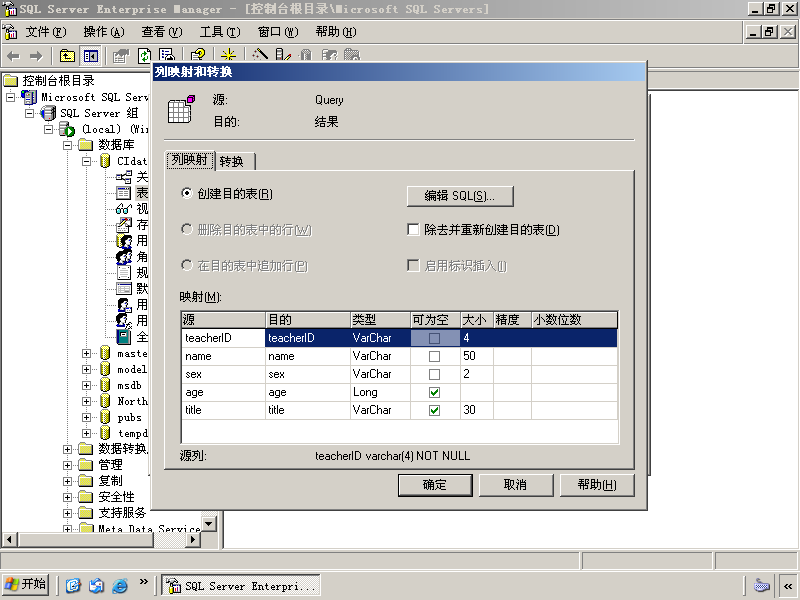Toggle nullable checkbox for name row
Screen dimensions: 800x600
[x=434, y=356]
